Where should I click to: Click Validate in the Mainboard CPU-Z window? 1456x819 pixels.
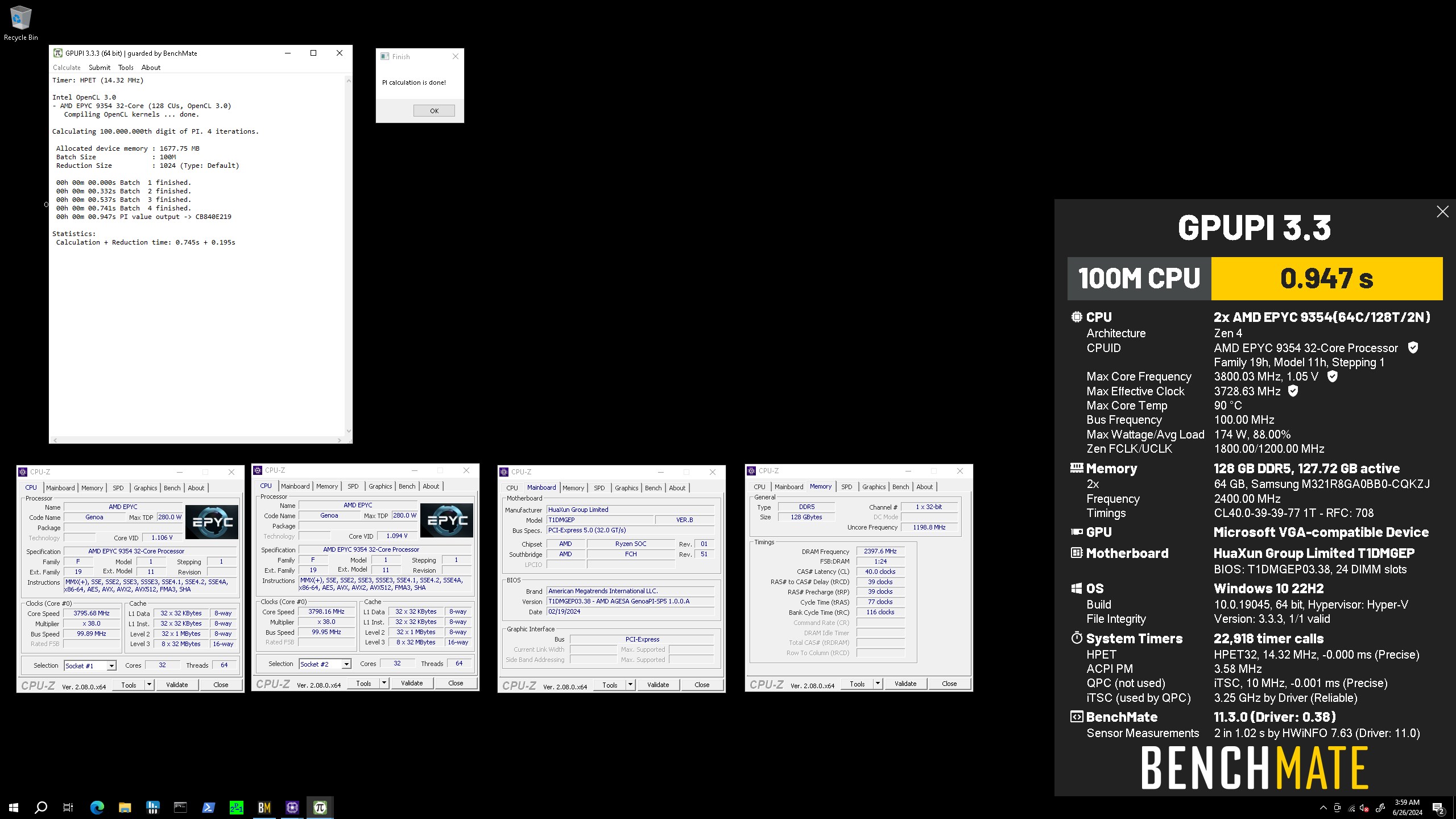point(658,685)
